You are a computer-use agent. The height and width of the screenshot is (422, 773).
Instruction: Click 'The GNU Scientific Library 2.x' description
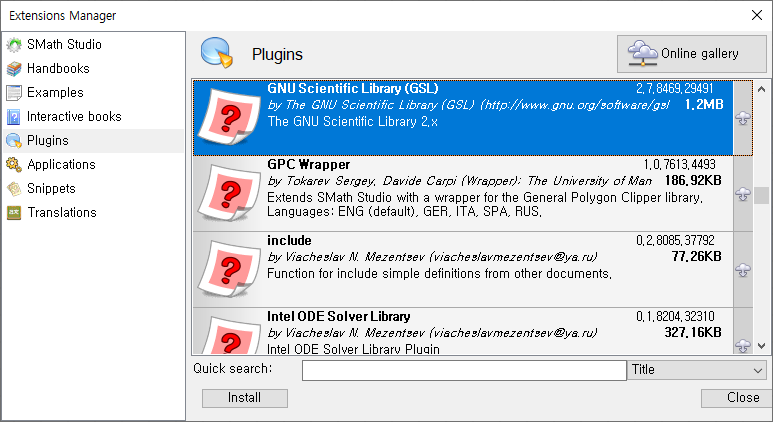(x=352, y=122)
